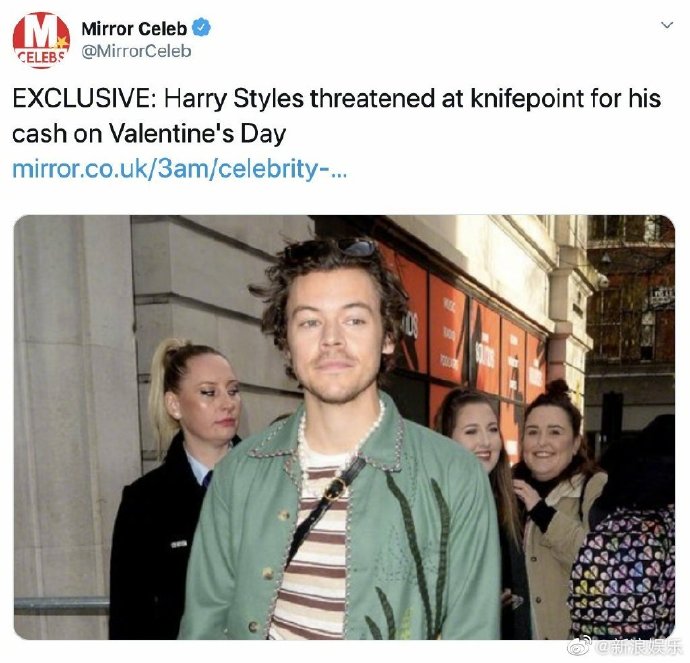Click the heart-patterned backpack in photo
The image size is (690, 663).
point(624,572)
